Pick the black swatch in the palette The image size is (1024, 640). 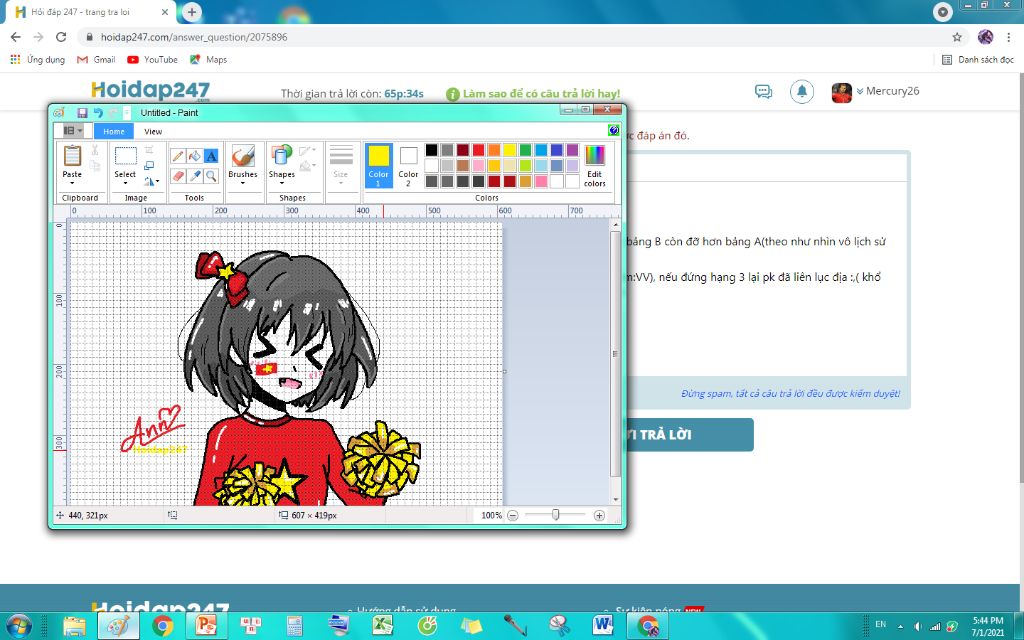click(x=431, y=150)
